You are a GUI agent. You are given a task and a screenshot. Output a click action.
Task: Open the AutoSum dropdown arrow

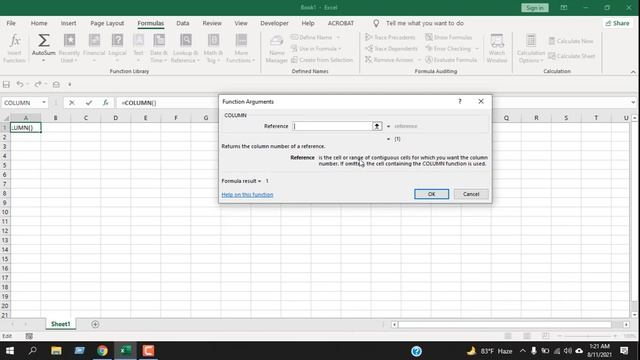point(43,61)
